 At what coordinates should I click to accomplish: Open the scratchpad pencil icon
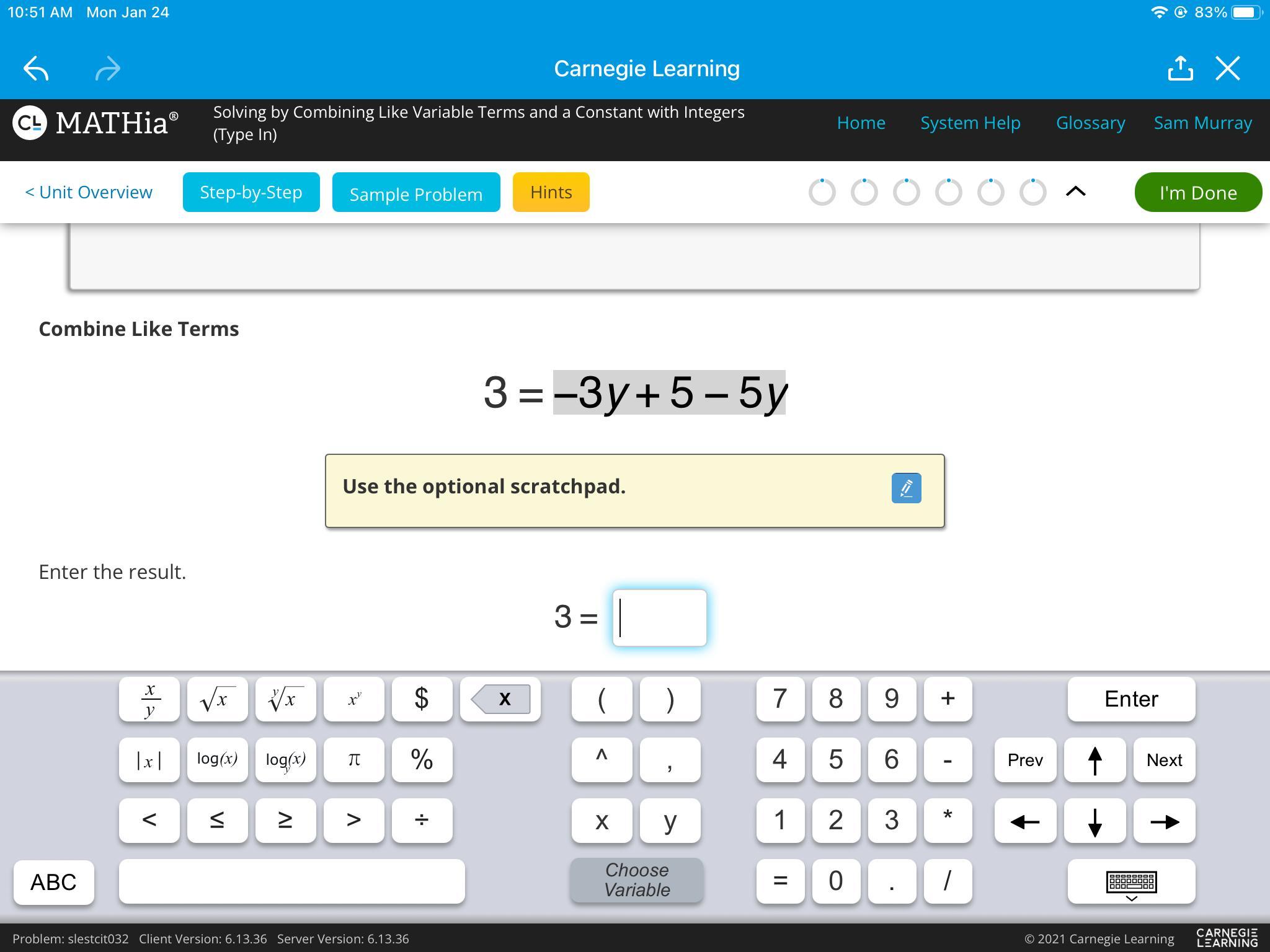906,488
